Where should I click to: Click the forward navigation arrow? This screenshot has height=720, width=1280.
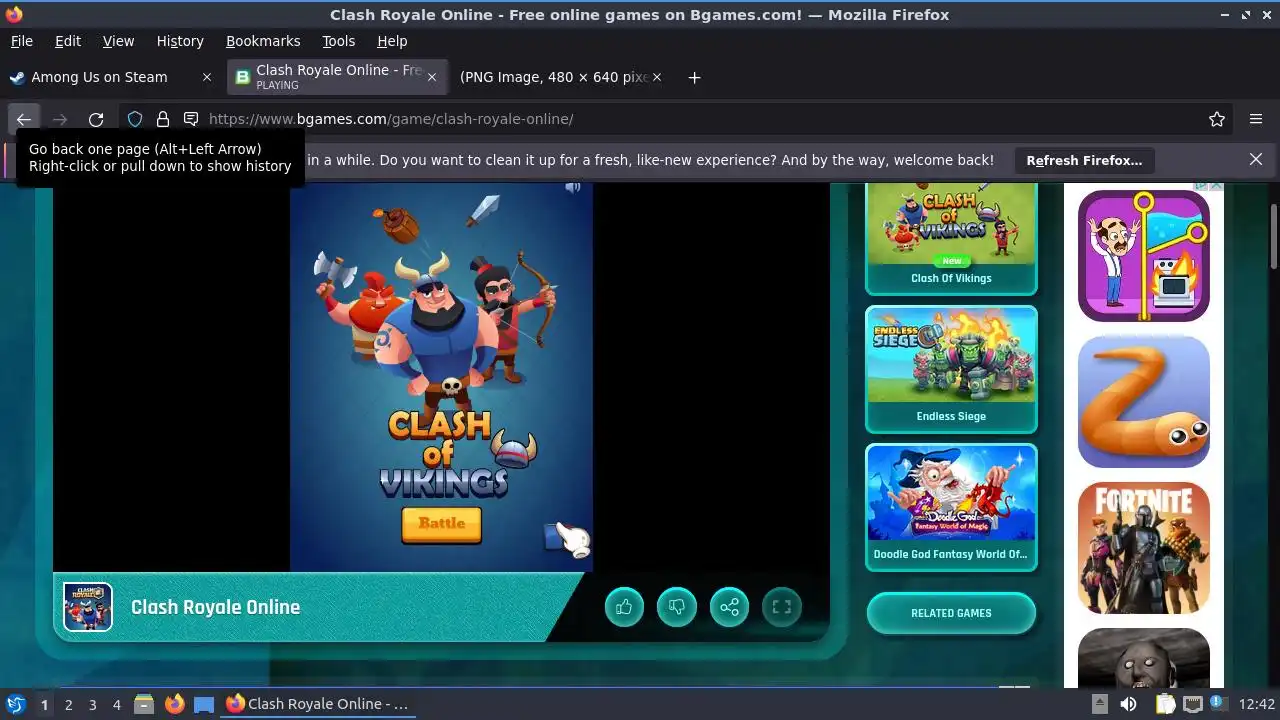click(60, 119)
